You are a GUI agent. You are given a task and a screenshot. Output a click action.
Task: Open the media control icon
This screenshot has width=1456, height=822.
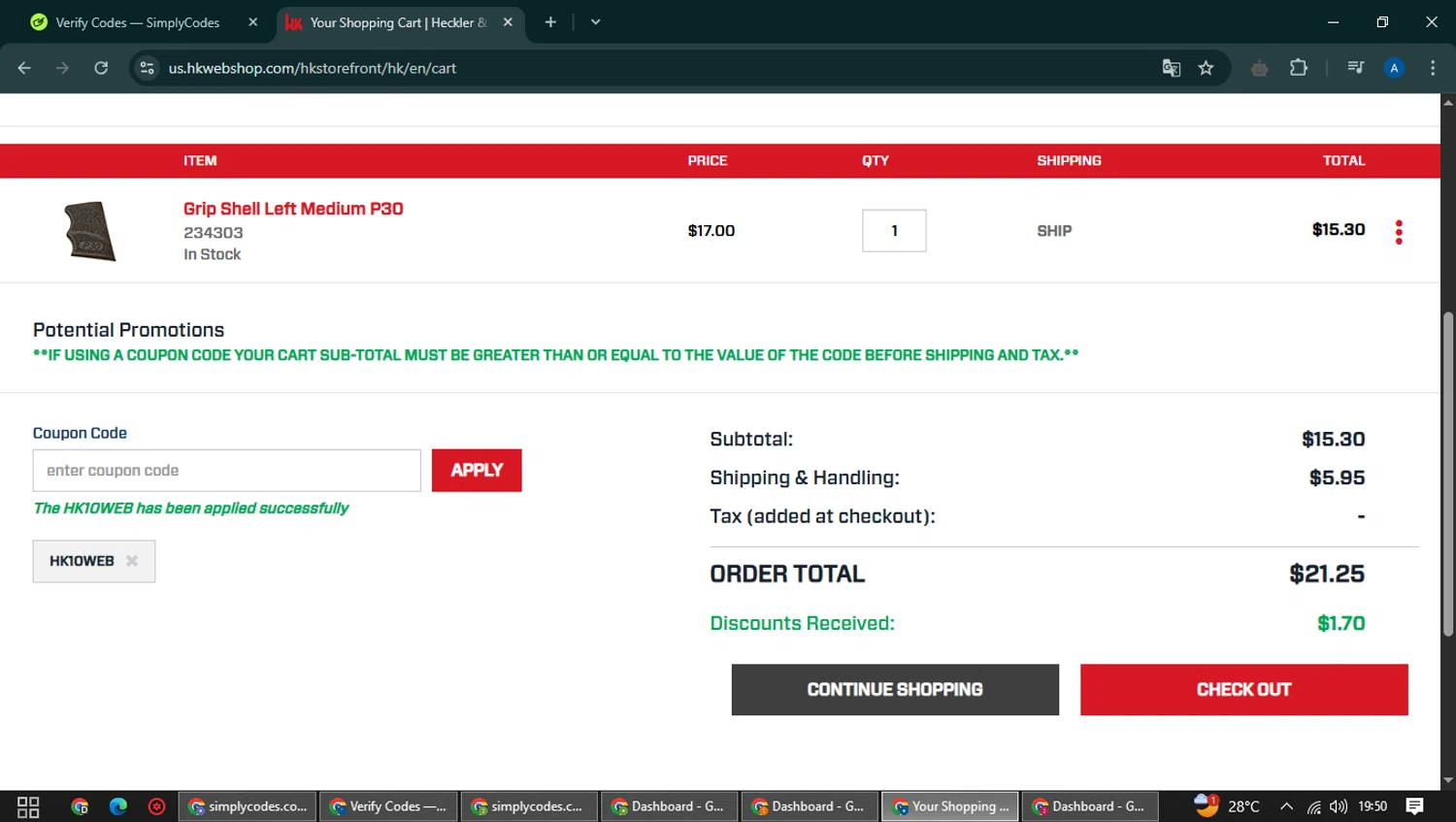(x=1355, y=68)
